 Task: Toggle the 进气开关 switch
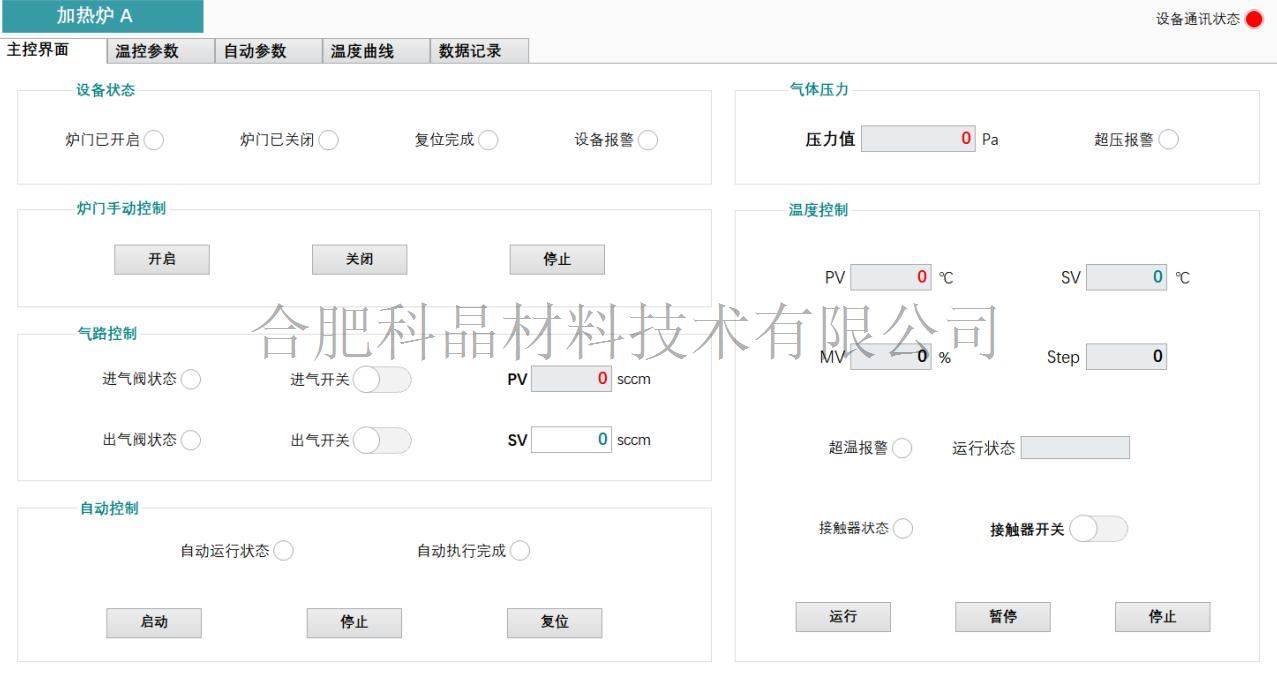point(382,380)
